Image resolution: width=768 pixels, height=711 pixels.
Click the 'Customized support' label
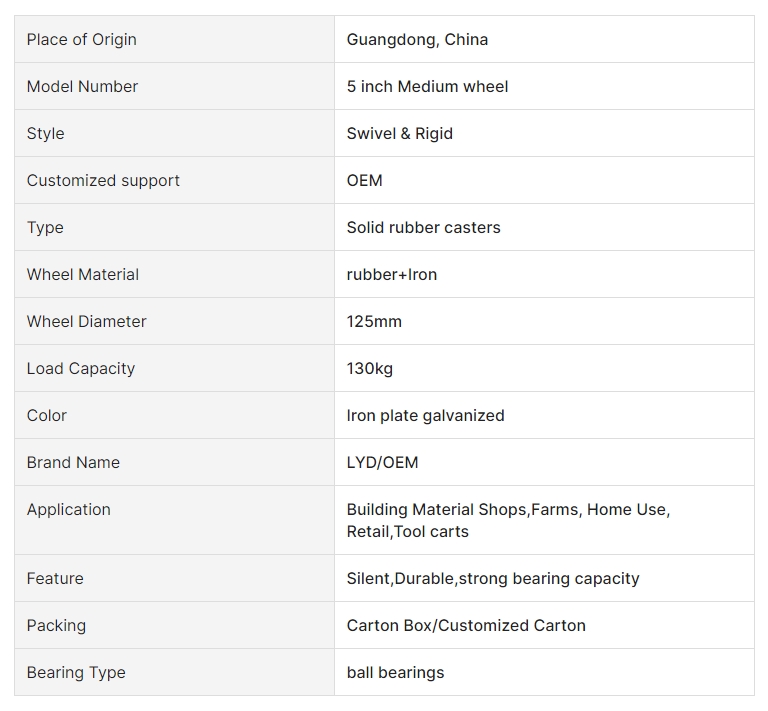click(x=103, y=180)
